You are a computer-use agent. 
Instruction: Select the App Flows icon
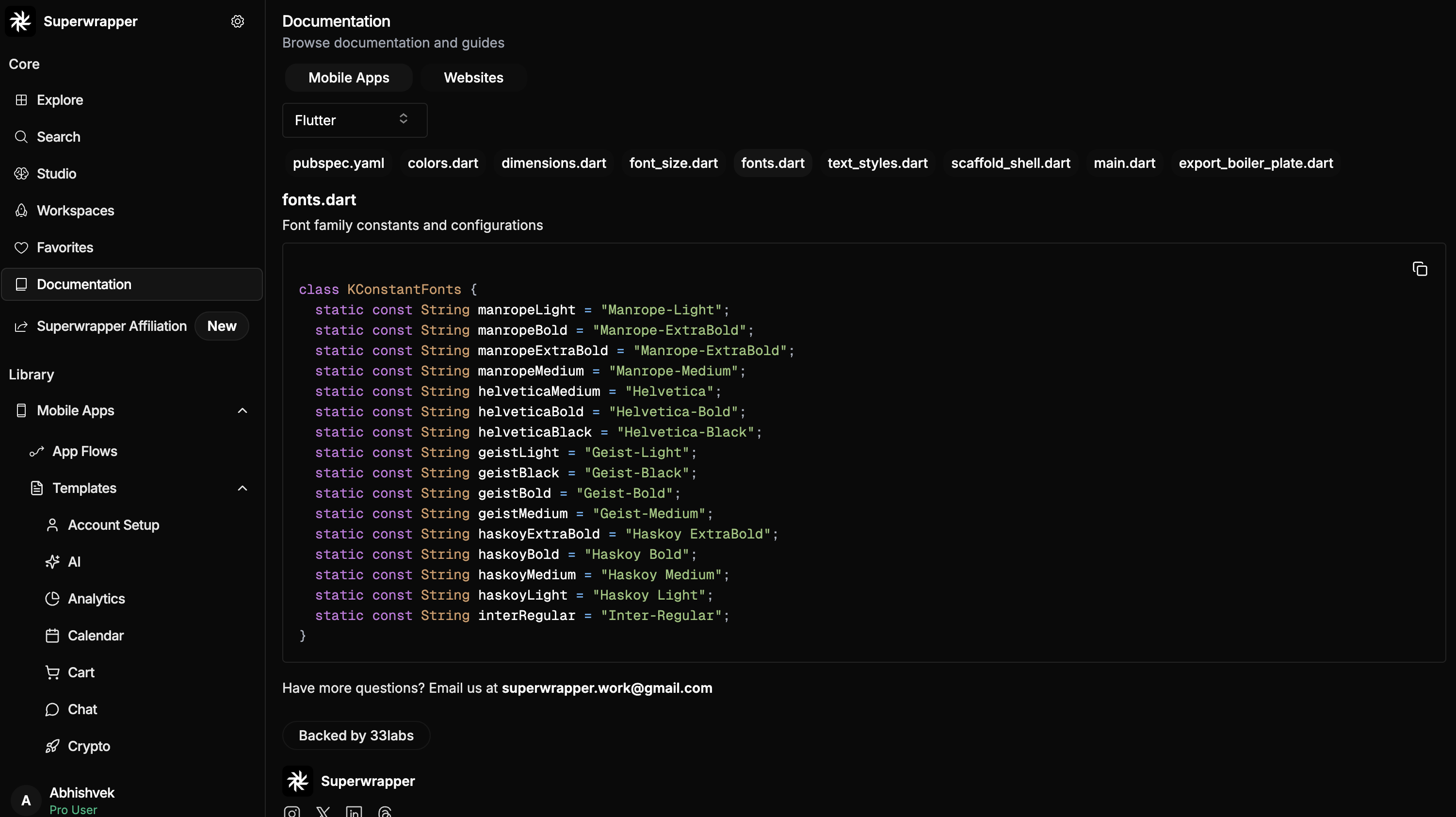click(x=37, y=451)
